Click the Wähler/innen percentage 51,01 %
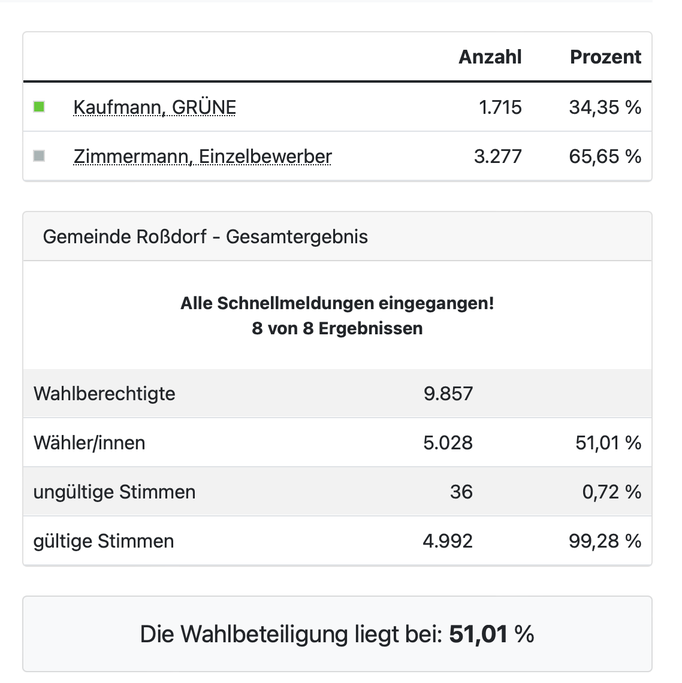 608,443
